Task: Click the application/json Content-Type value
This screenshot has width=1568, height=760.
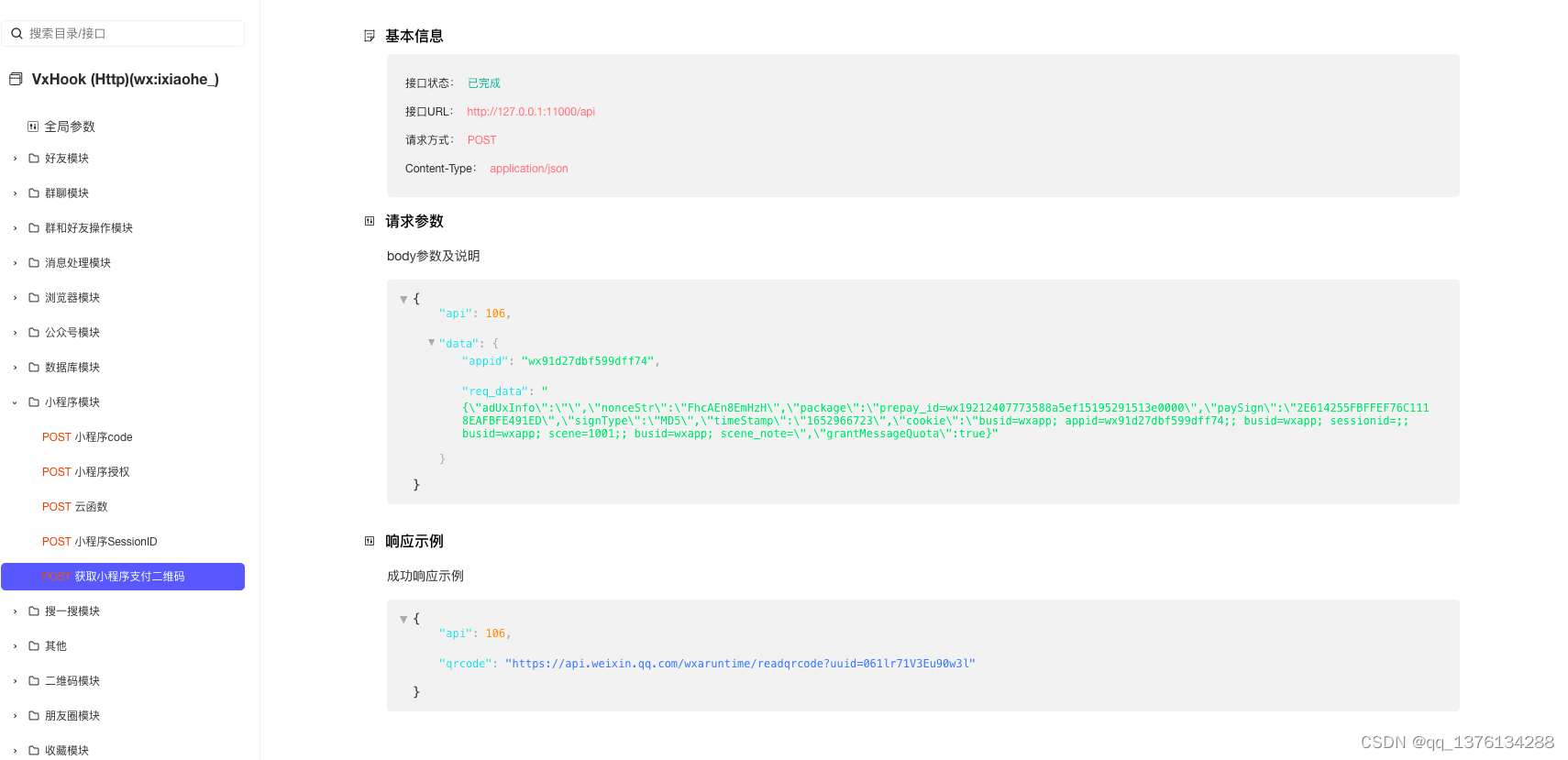Action: point(529,169)
